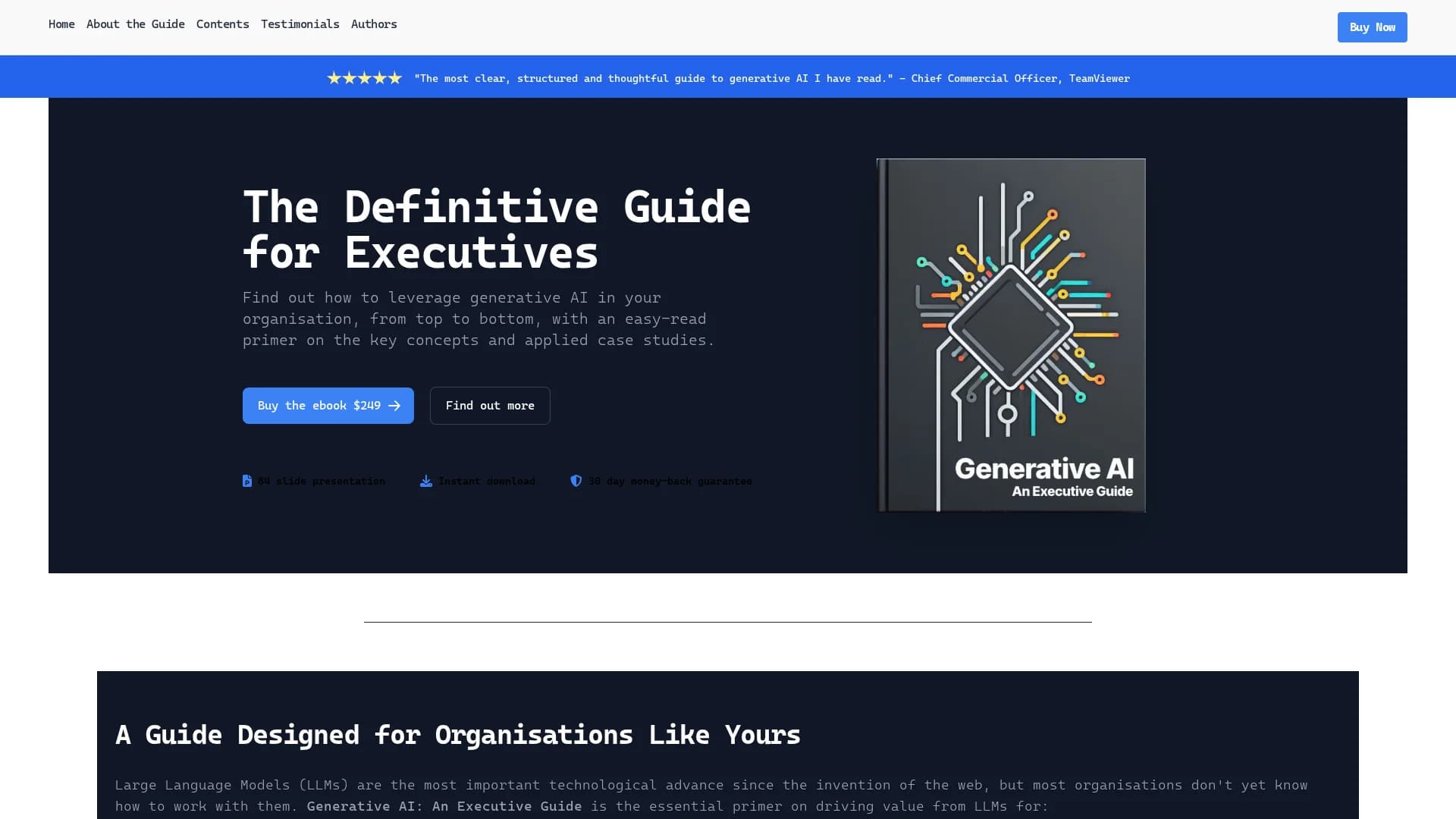Click the Buy Now button in header

[1372, 27]
